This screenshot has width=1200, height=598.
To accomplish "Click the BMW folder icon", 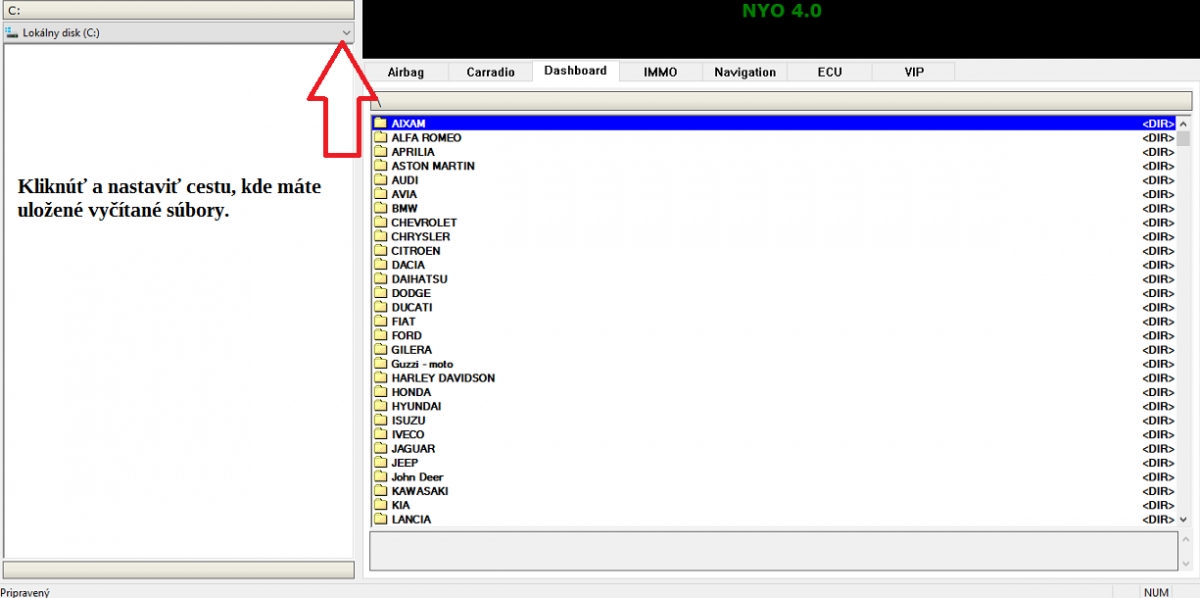I will [380, 208].
